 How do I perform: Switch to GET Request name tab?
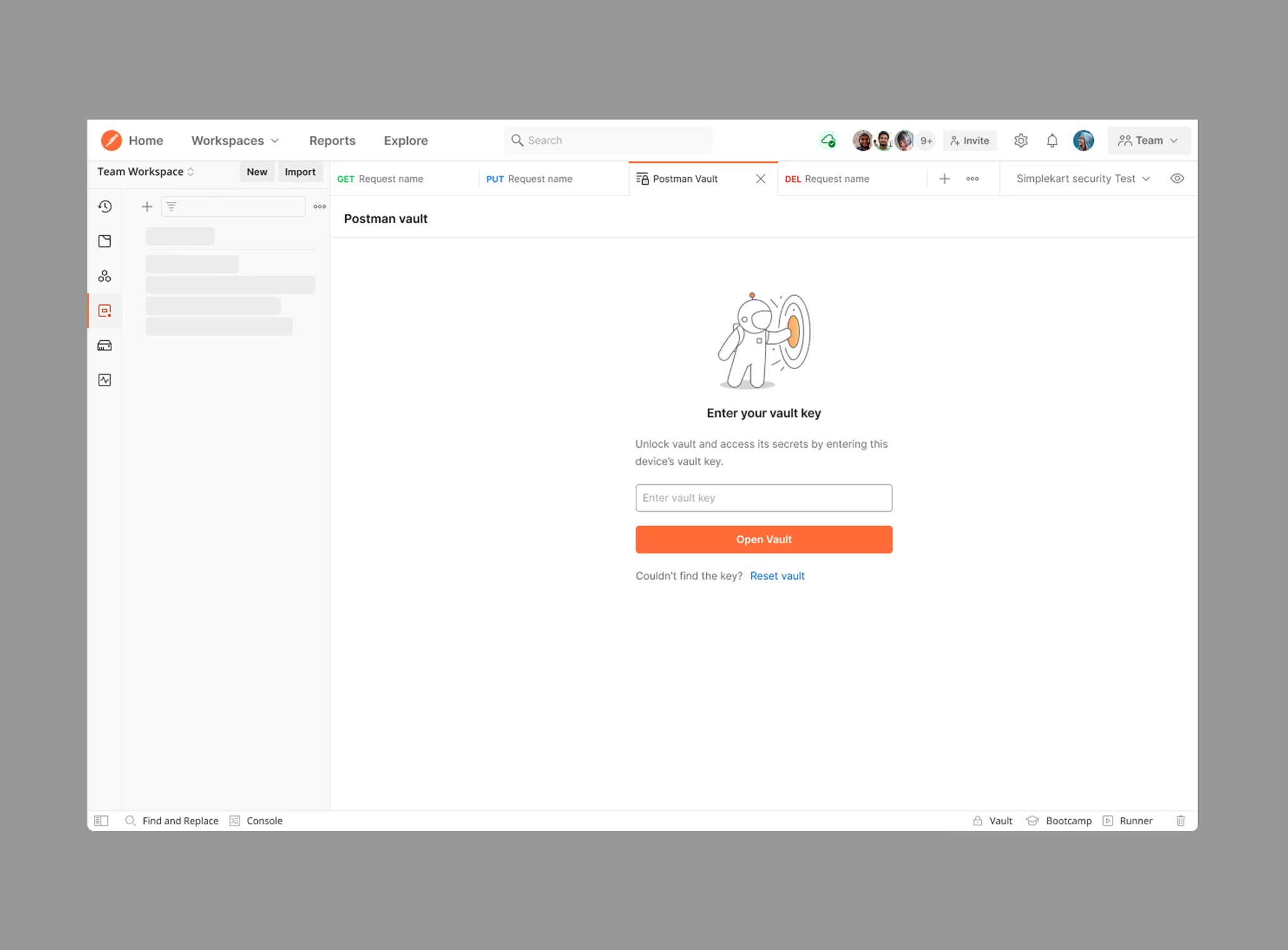[x=404, y=179]
